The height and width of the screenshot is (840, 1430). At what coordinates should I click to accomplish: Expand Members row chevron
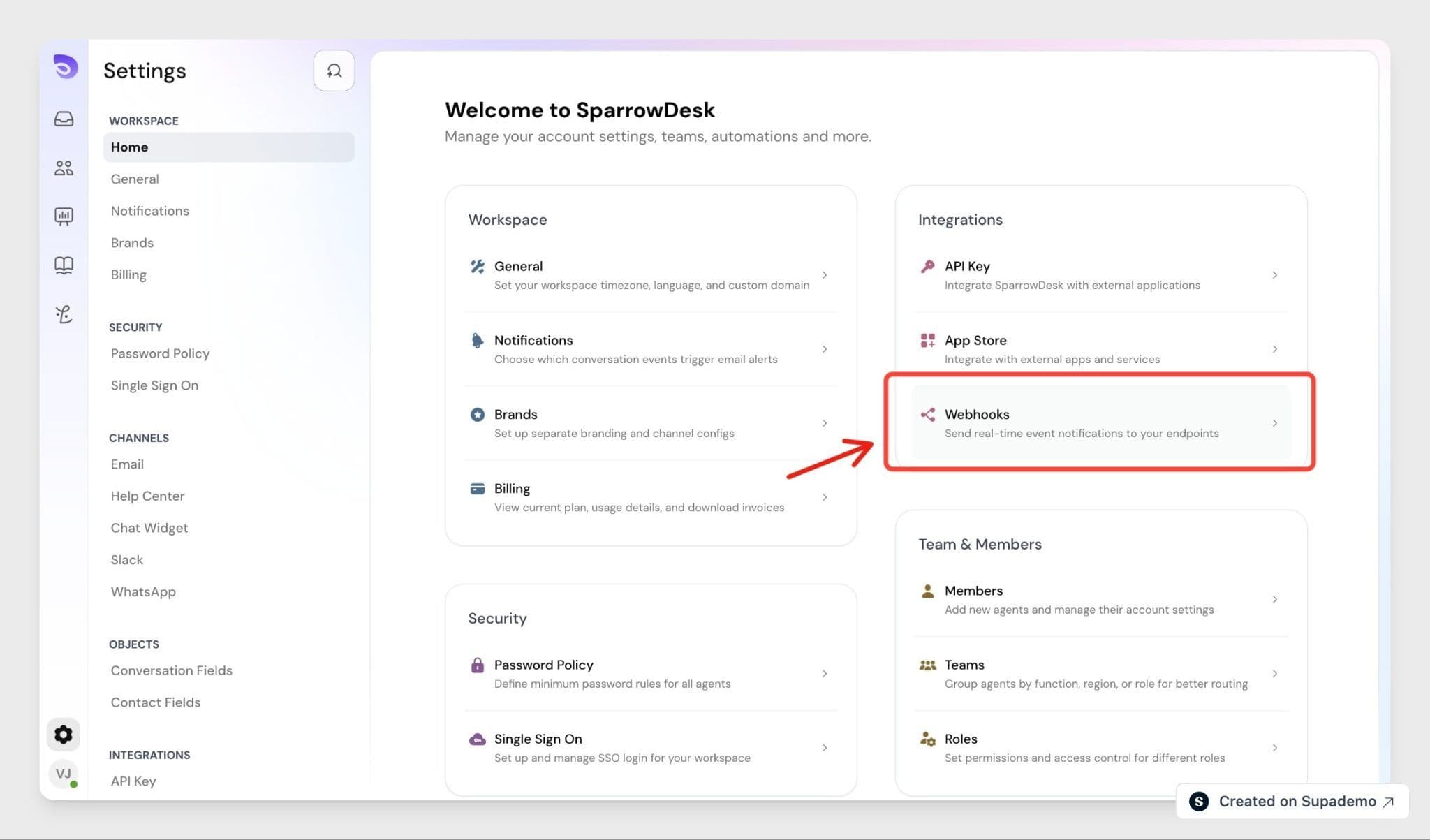click(x=1274, y=600)
